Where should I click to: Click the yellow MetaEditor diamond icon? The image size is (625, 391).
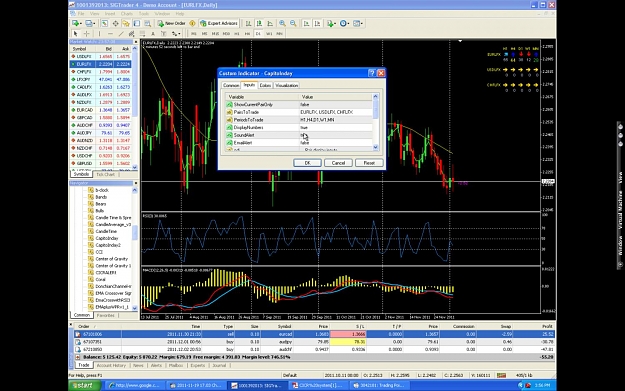coord(192,24)
